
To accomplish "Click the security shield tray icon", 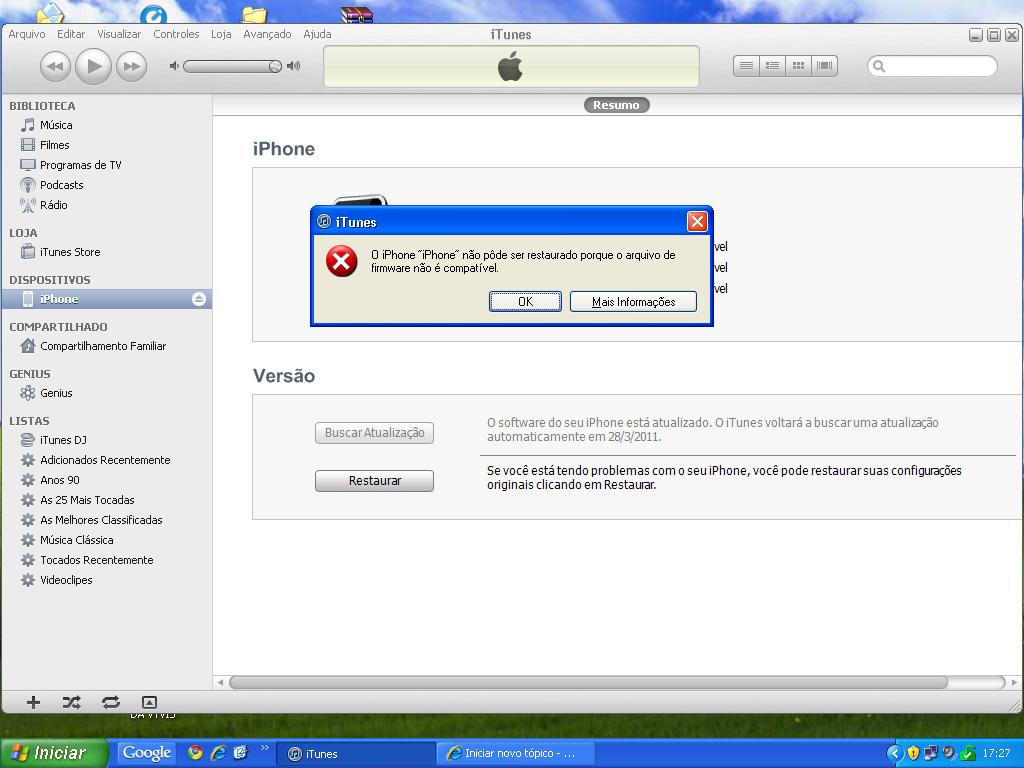I will [x=912, y=753].
